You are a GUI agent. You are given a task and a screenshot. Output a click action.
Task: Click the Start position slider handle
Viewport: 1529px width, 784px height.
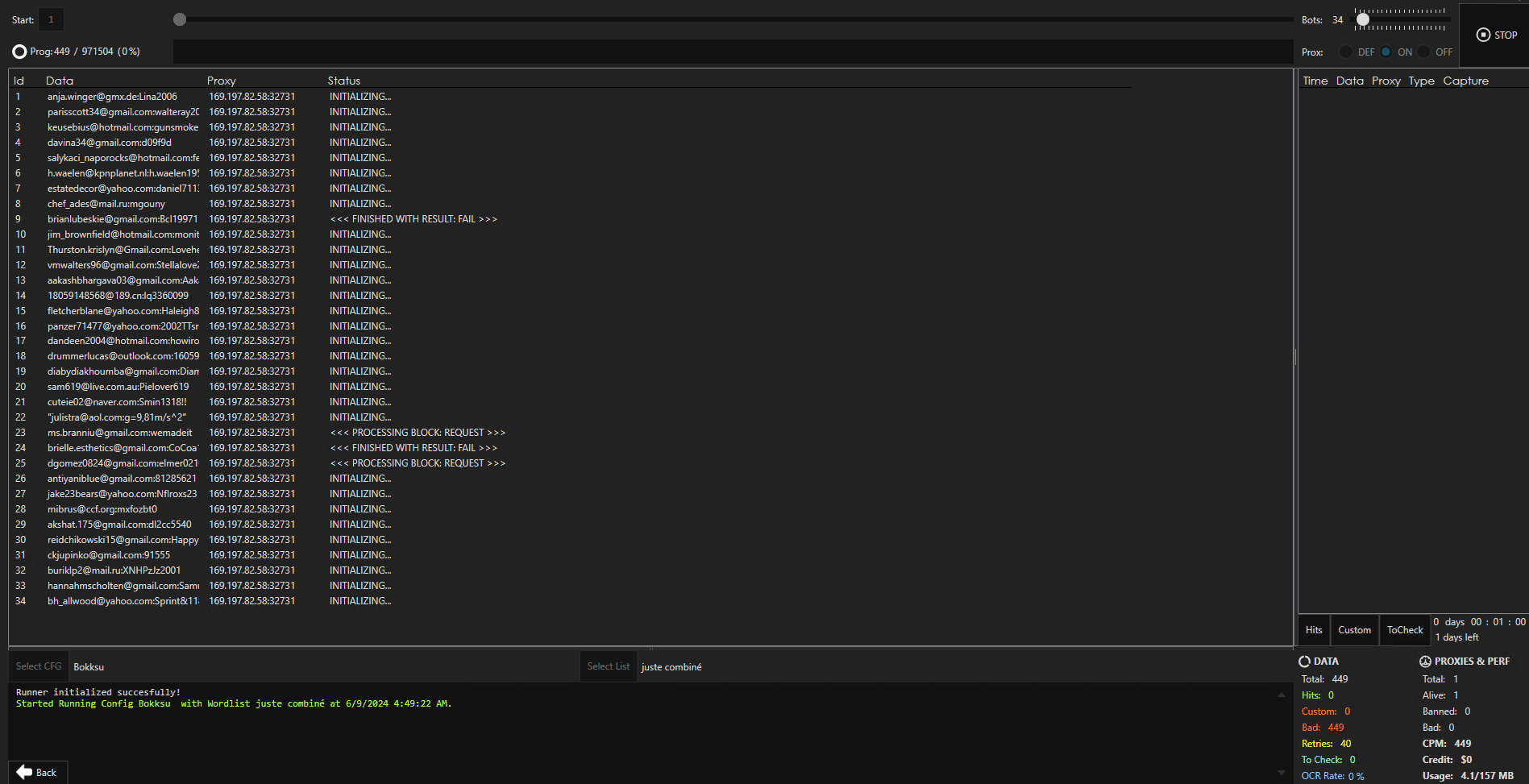click(x=180, y=19)
